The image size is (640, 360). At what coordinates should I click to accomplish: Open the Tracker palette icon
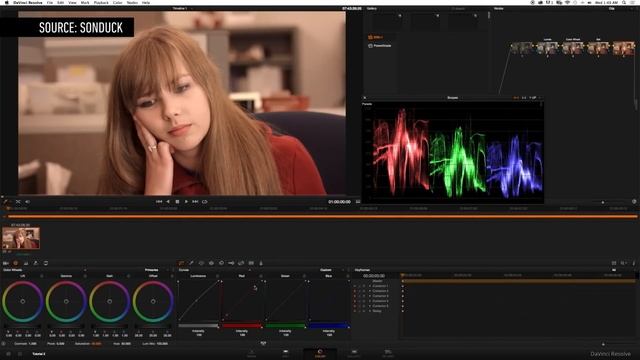pos(211,263)
